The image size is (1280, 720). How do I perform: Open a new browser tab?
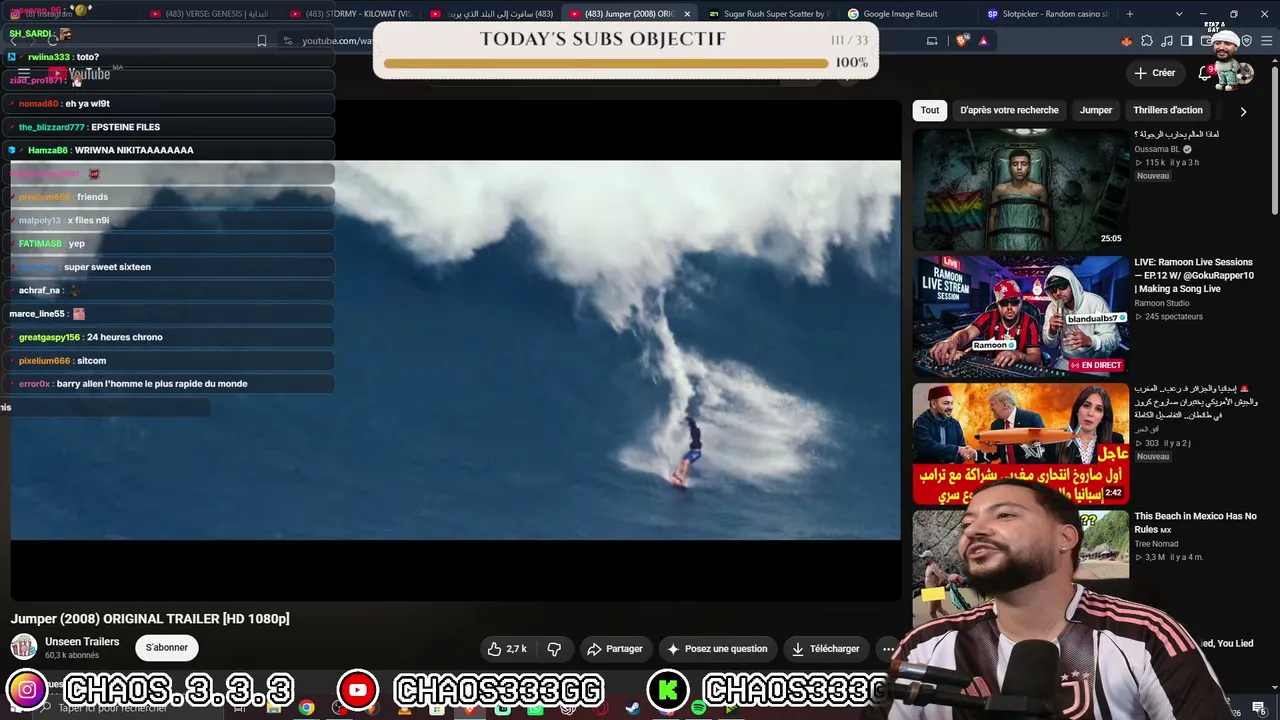point(1130,14)
